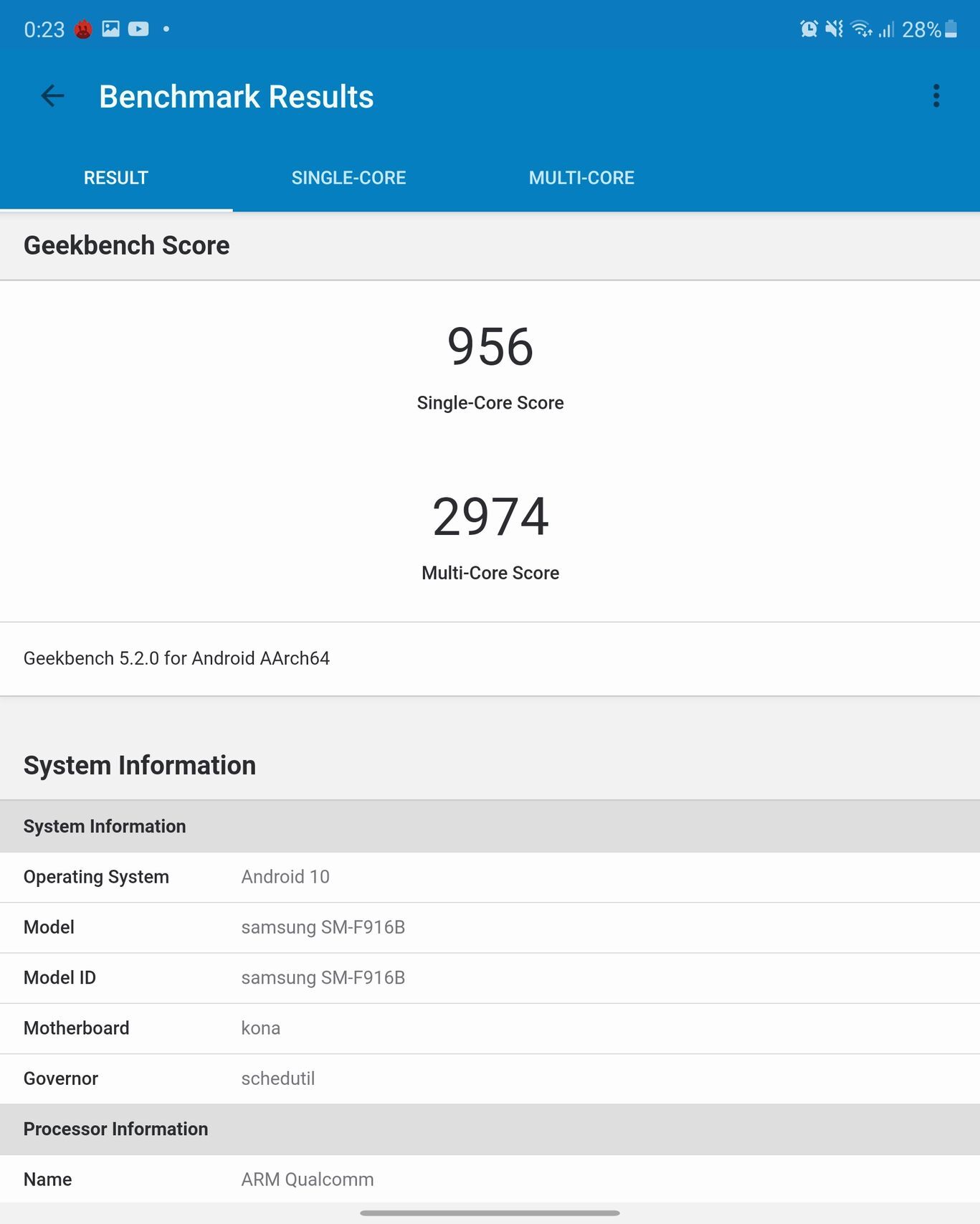The height and width of the screenshot is (1224, 980).
Task: Tap the 956 single-core score
Action: pyautogui.click(x=490, y=347)
